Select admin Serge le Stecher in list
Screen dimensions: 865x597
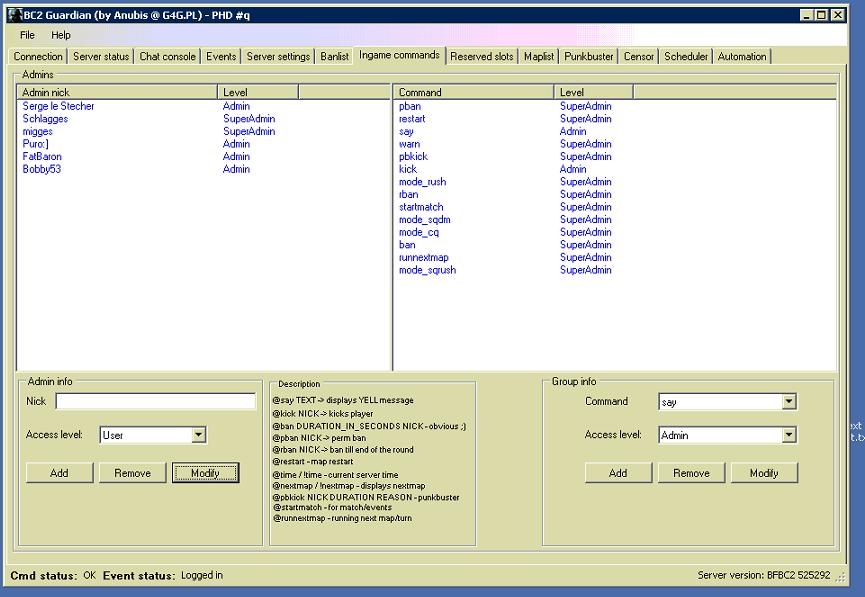[58, 106]
